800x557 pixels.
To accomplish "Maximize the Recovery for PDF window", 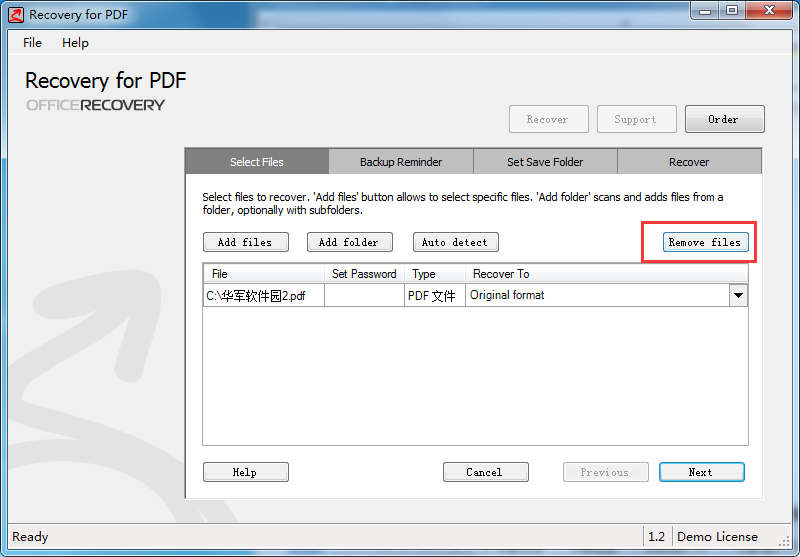I will 732,11.
